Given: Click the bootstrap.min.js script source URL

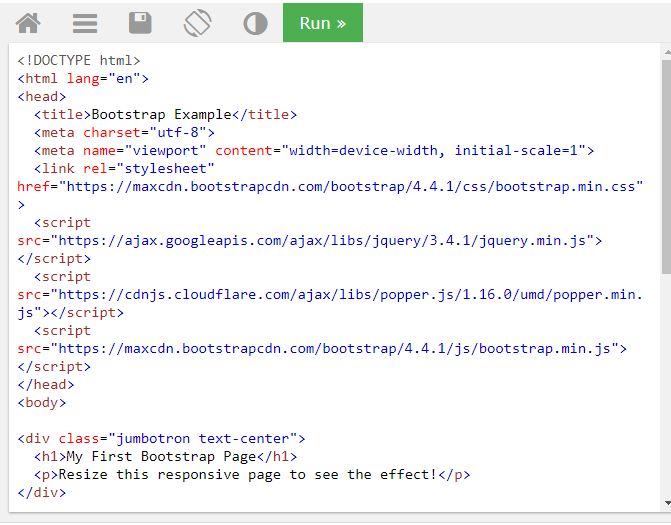Looking at the screenshot, I should pyautogui.click(x=338, y=348).
